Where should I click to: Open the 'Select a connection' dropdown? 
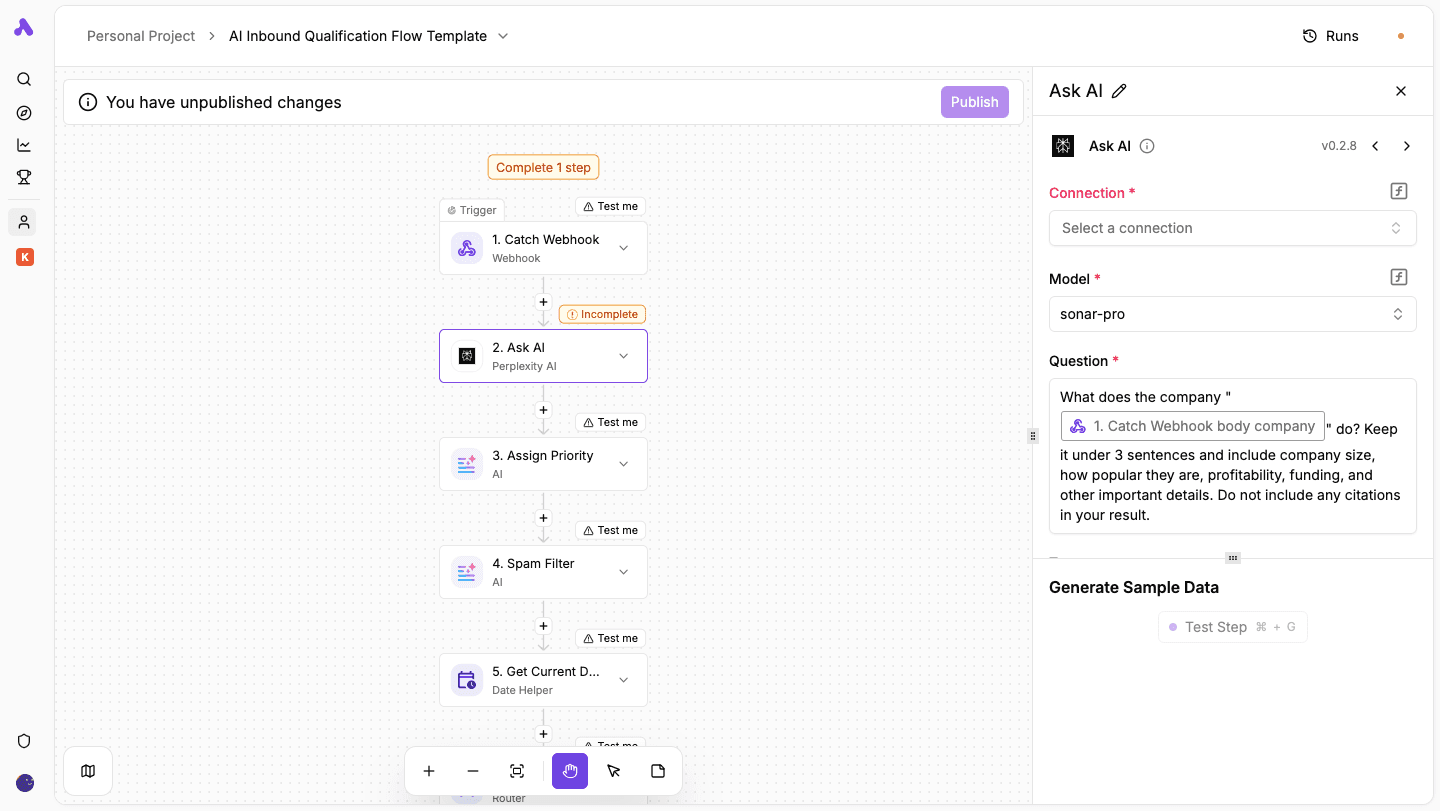click(x=1232, y=228)
